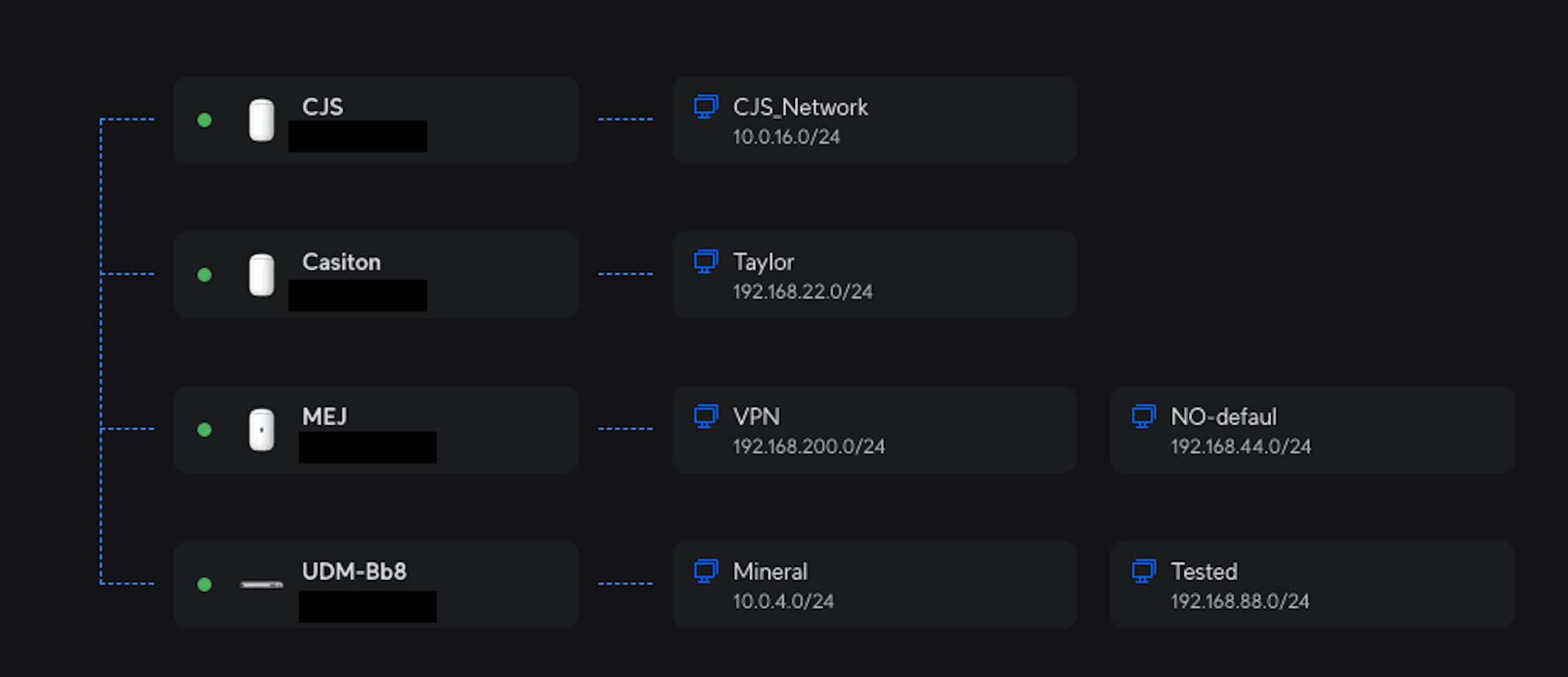Click the green status dot beside CJS
Screen dimensions: 1568x677
[x=204, y=120]
